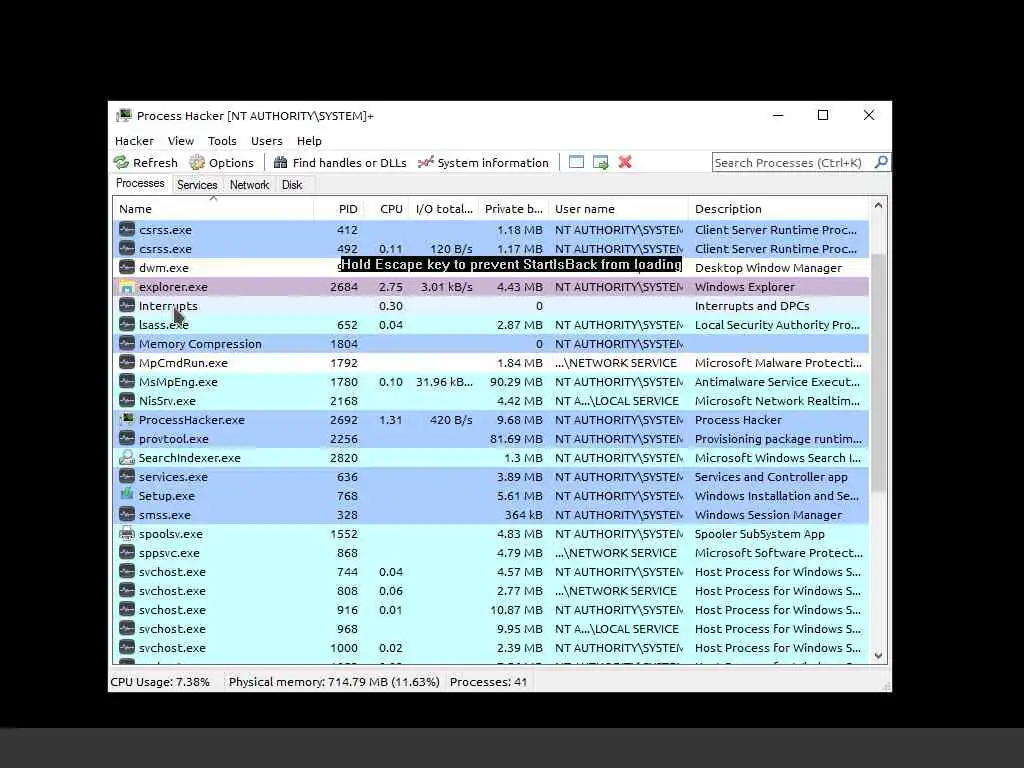1024x768 pixels.
Task: Select the ProcessHacker.exe process icon
Action: [x=127, y=420]
